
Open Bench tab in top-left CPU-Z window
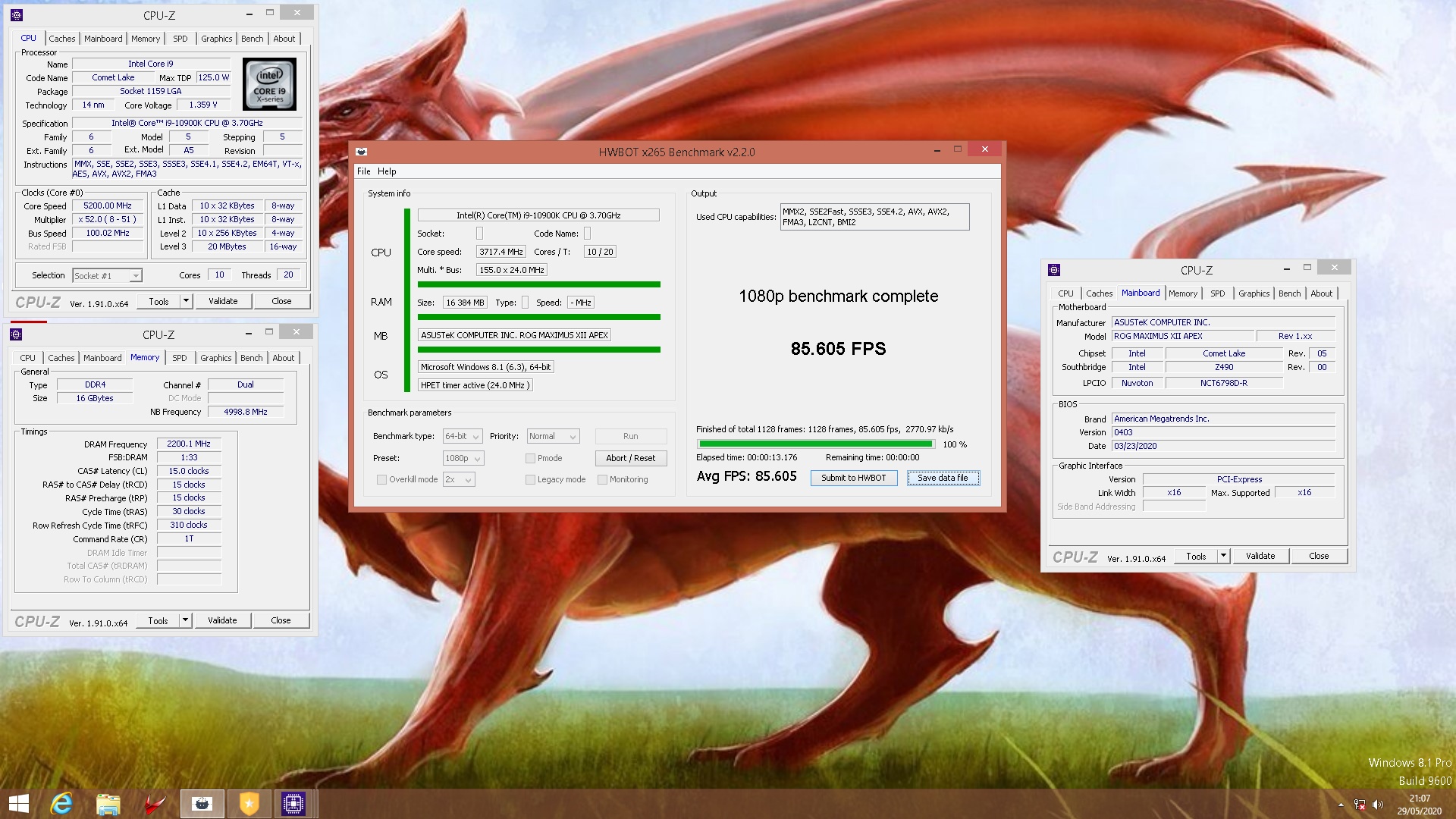click(x=253, y=39)
